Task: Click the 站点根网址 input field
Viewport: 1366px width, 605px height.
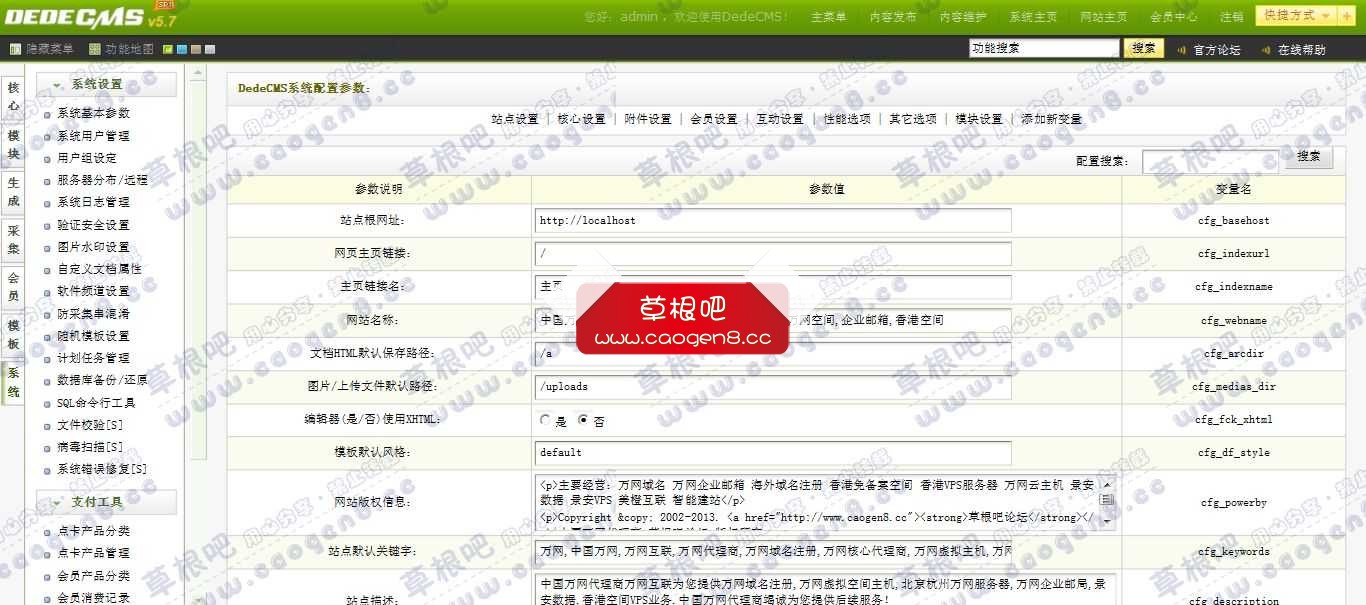Action: coord(773,220)
